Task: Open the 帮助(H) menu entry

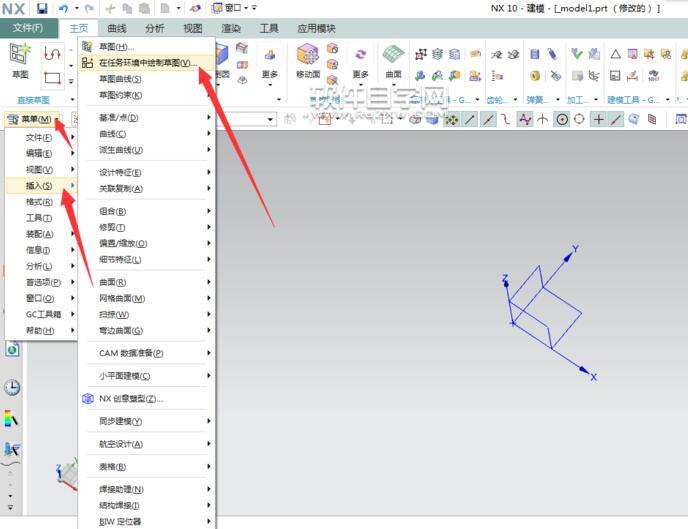Action: click(41, 330)
